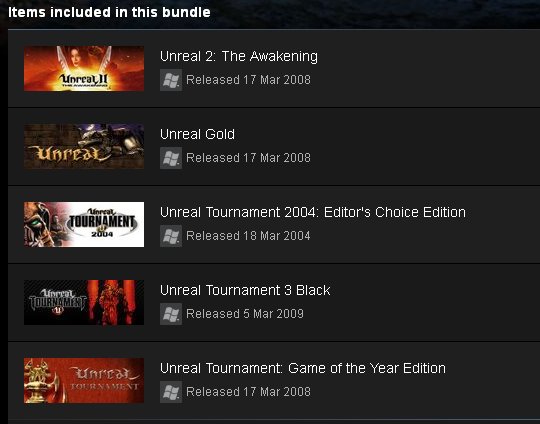Click 'Released 17 Mar 2008' under Unreal Gold
Screen dimensions: 540x424
click(x=248, y=158)
